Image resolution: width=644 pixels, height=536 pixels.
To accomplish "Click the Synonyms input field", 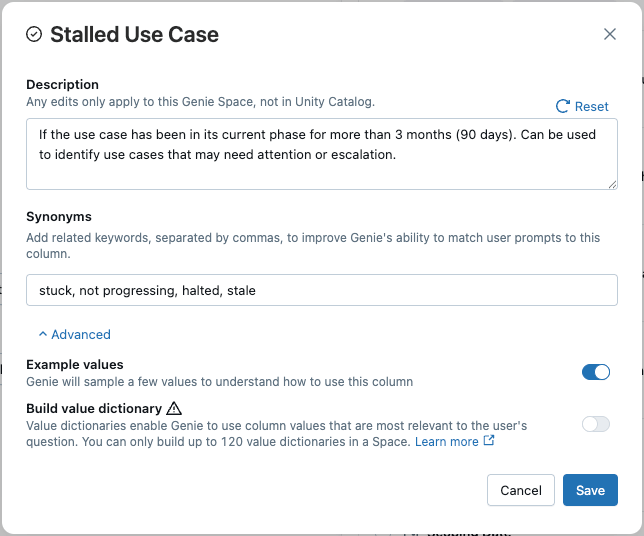I will point(321,290).
